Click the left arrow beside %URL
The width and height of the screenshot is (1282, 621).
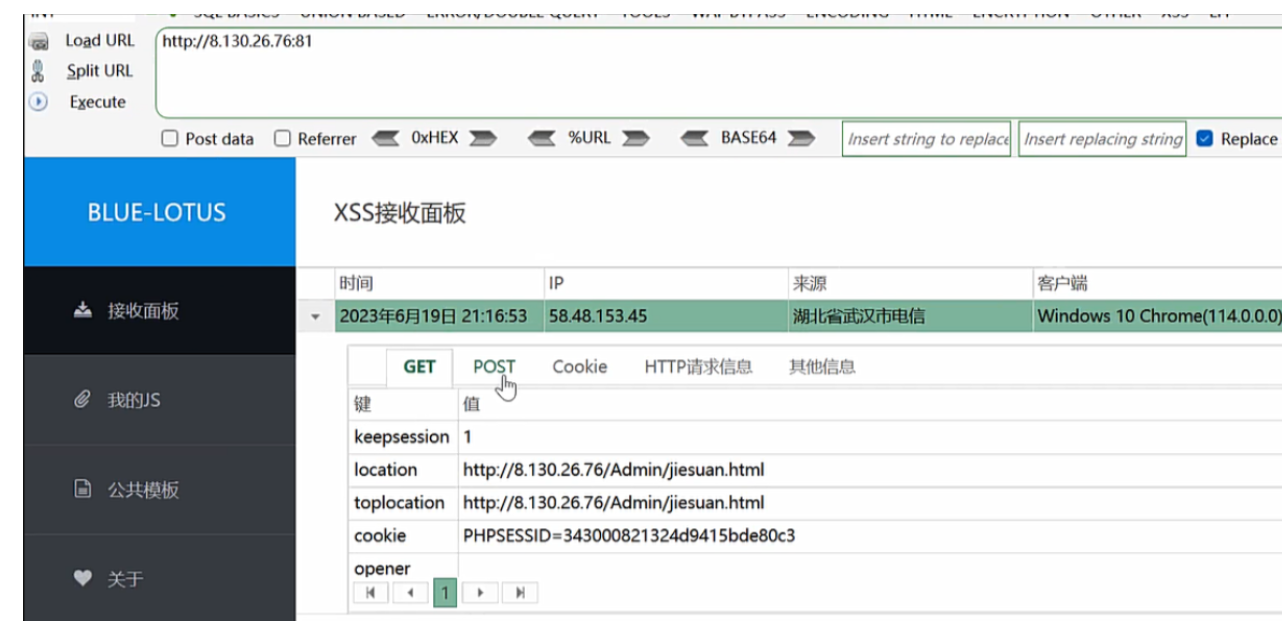[542, 138]
